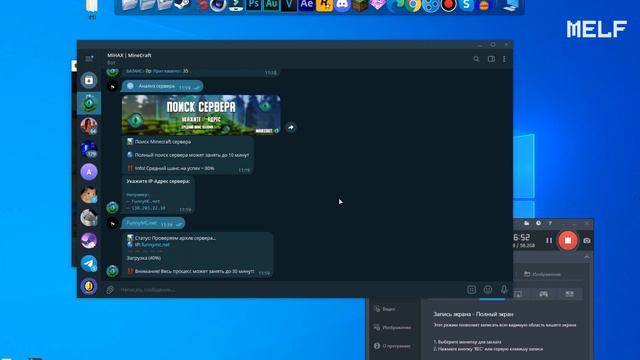Open the Funnymc.net link after 'IP:'
Viewport: 640px width, 360px height.
155,244
